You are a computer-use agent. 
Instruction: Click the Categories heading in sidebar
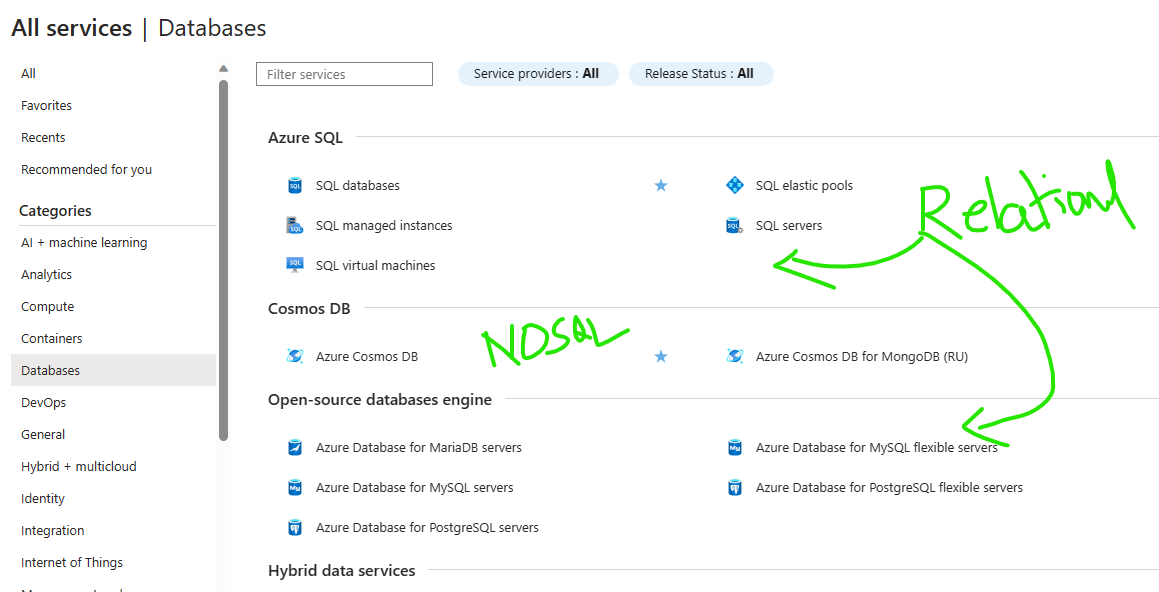(55, 211)
